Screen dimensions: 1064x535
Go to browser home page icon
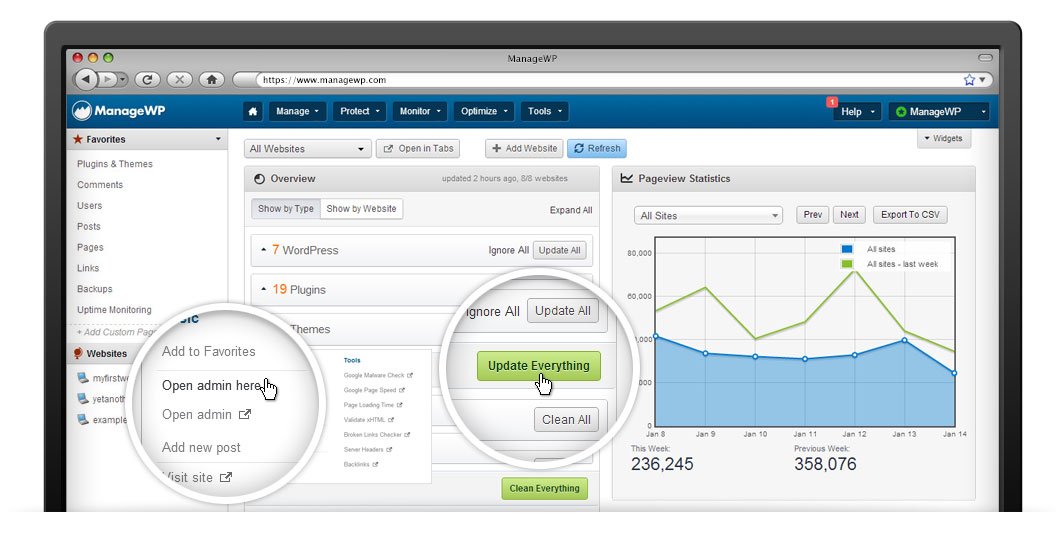pyautogui.click(x=212, y=79)
